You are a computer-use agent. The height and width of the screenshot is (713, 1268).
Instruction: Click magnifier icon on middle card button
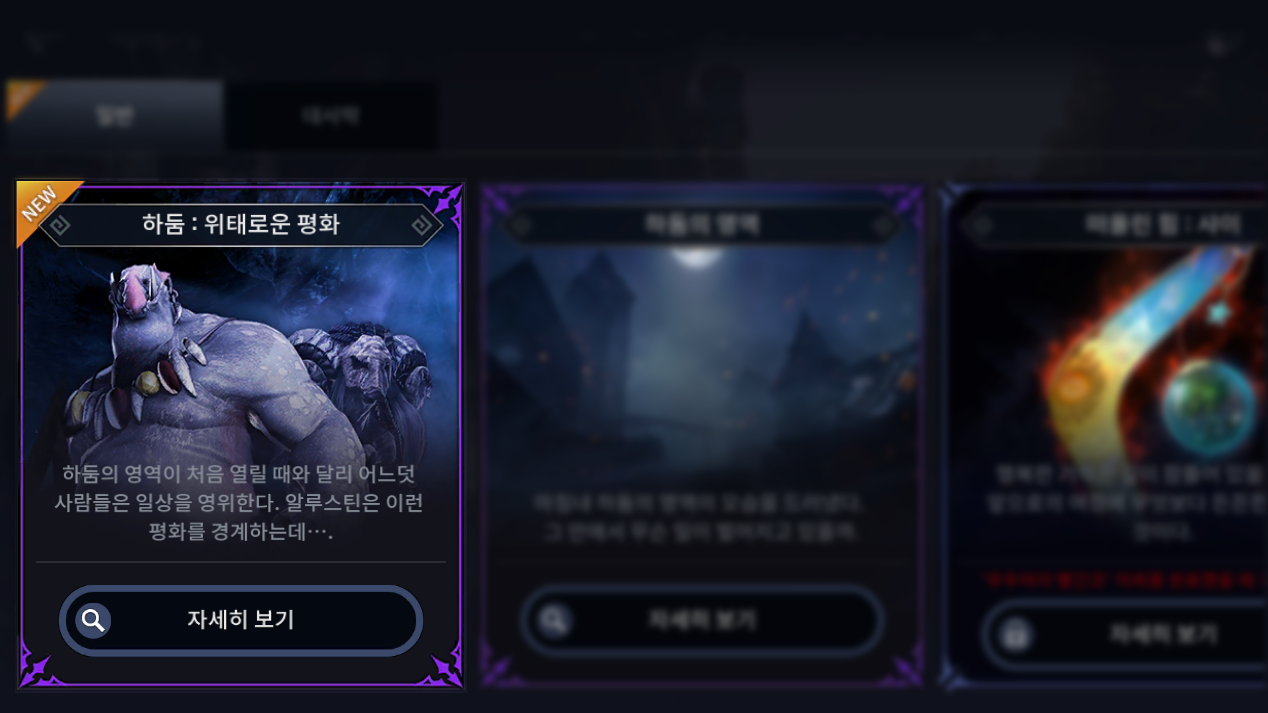tap(554, 621)
